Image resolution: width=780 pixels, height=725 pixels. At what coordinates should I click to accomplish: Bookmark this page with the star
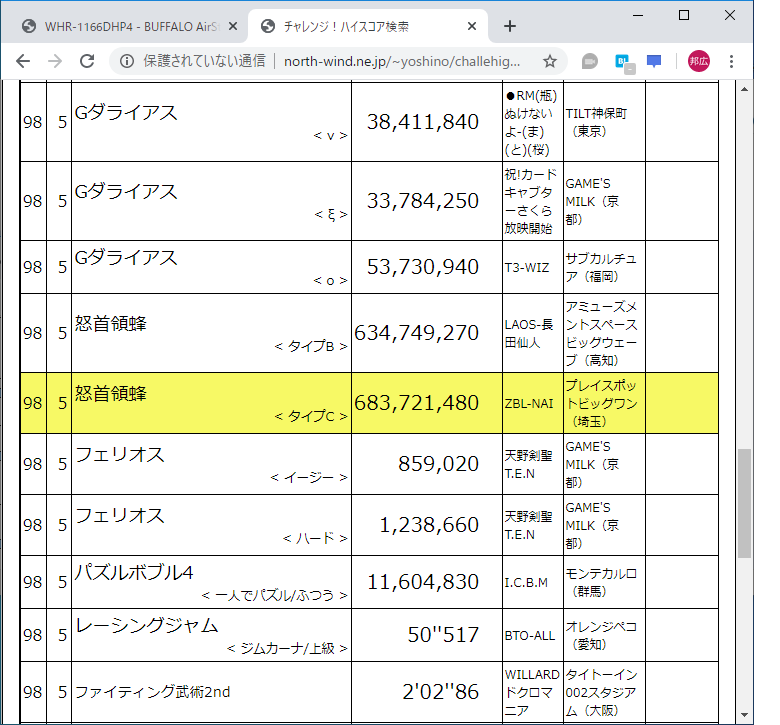[x=550, y=61]
